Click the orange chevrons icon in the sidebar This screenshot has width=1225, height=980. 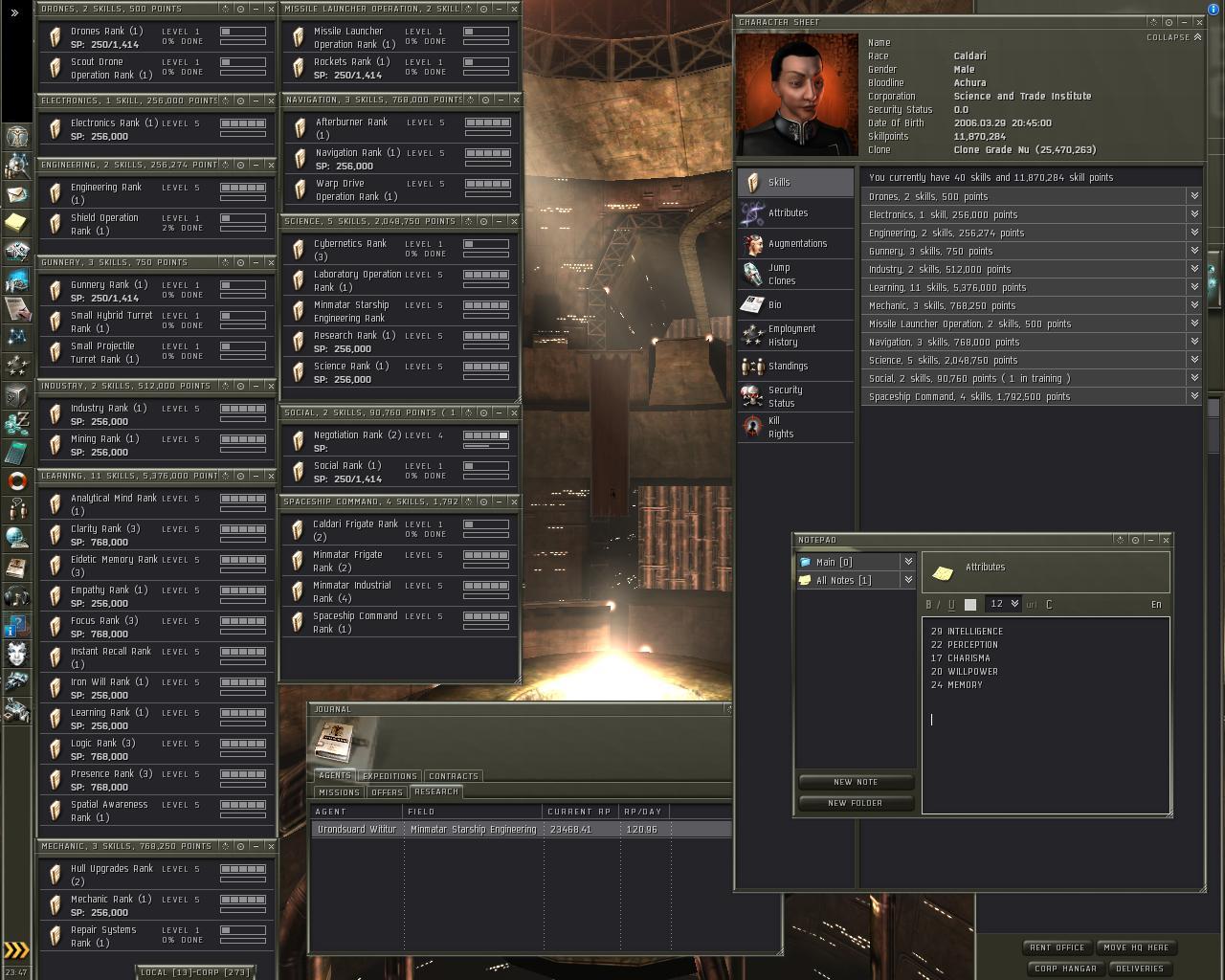click(x=16, y=949)
